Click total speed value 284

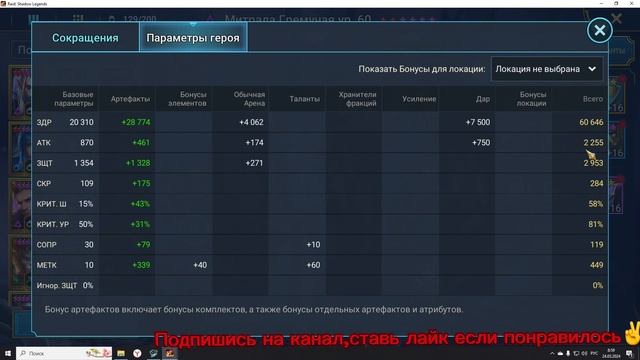pyautogui.click(x=596, y=183)
